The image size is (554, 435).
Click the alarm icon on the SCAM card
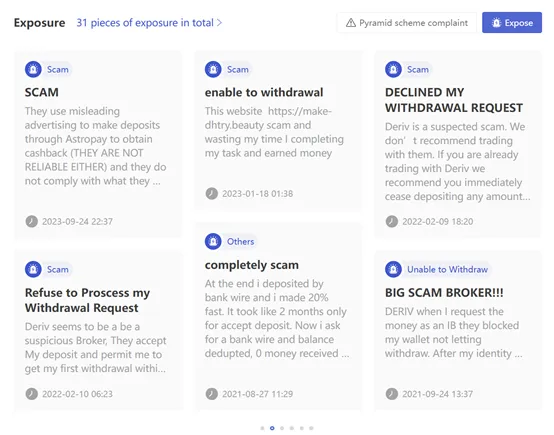(33, 69)
